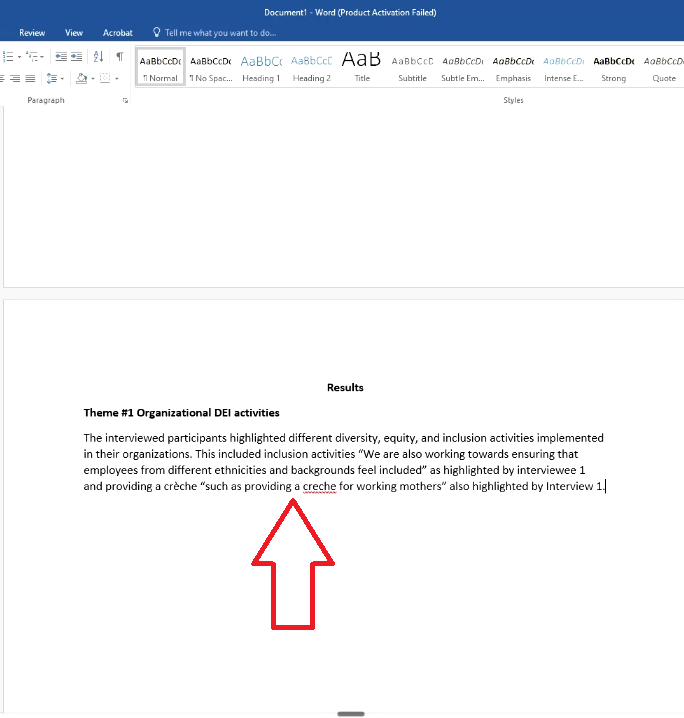Screen dimensions: 684x718
Task: Apply the No Spacing style
Action: tap(211, 67)
